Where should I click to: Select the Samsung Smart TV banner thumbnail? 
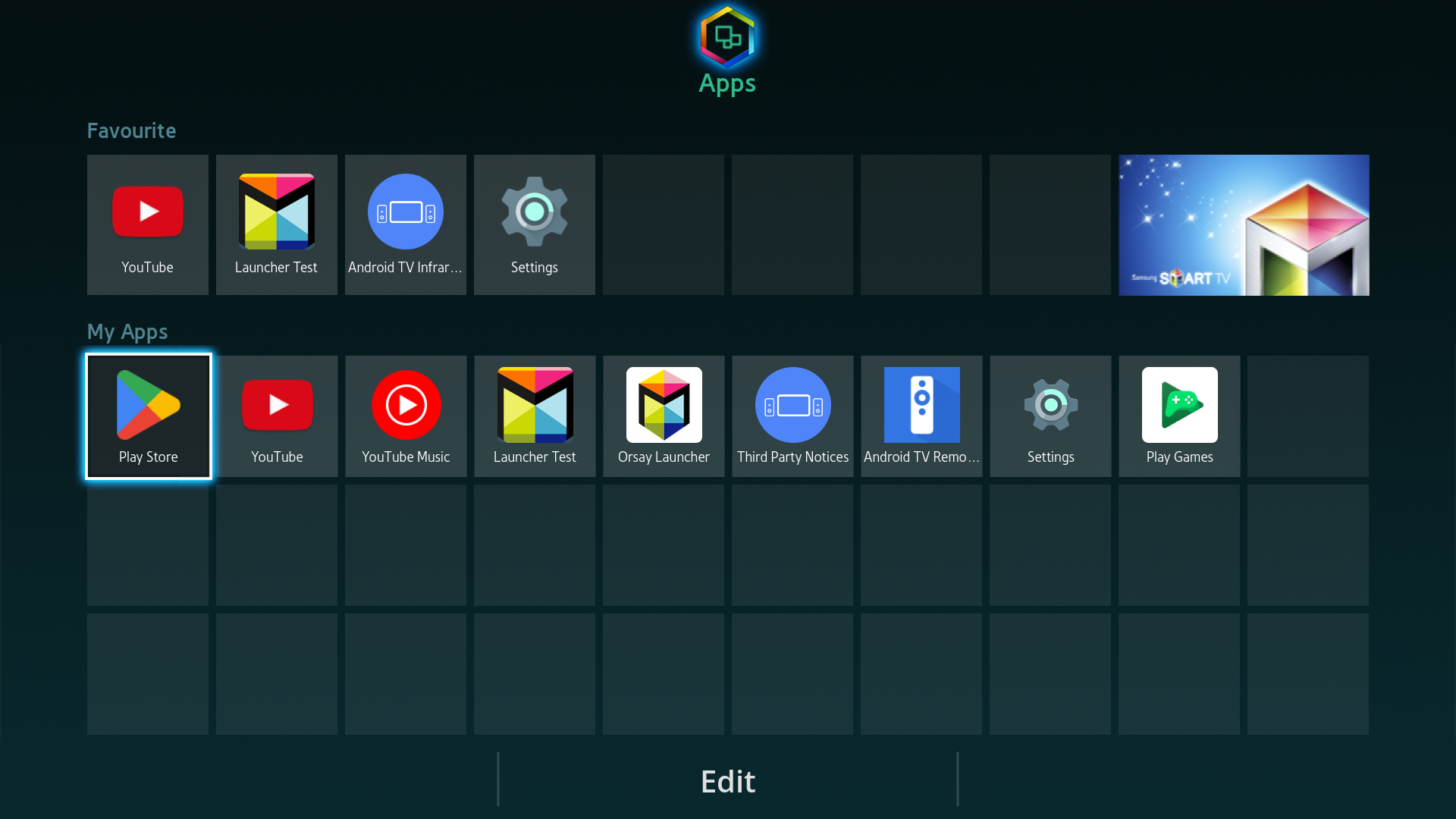pos(1244,225)
